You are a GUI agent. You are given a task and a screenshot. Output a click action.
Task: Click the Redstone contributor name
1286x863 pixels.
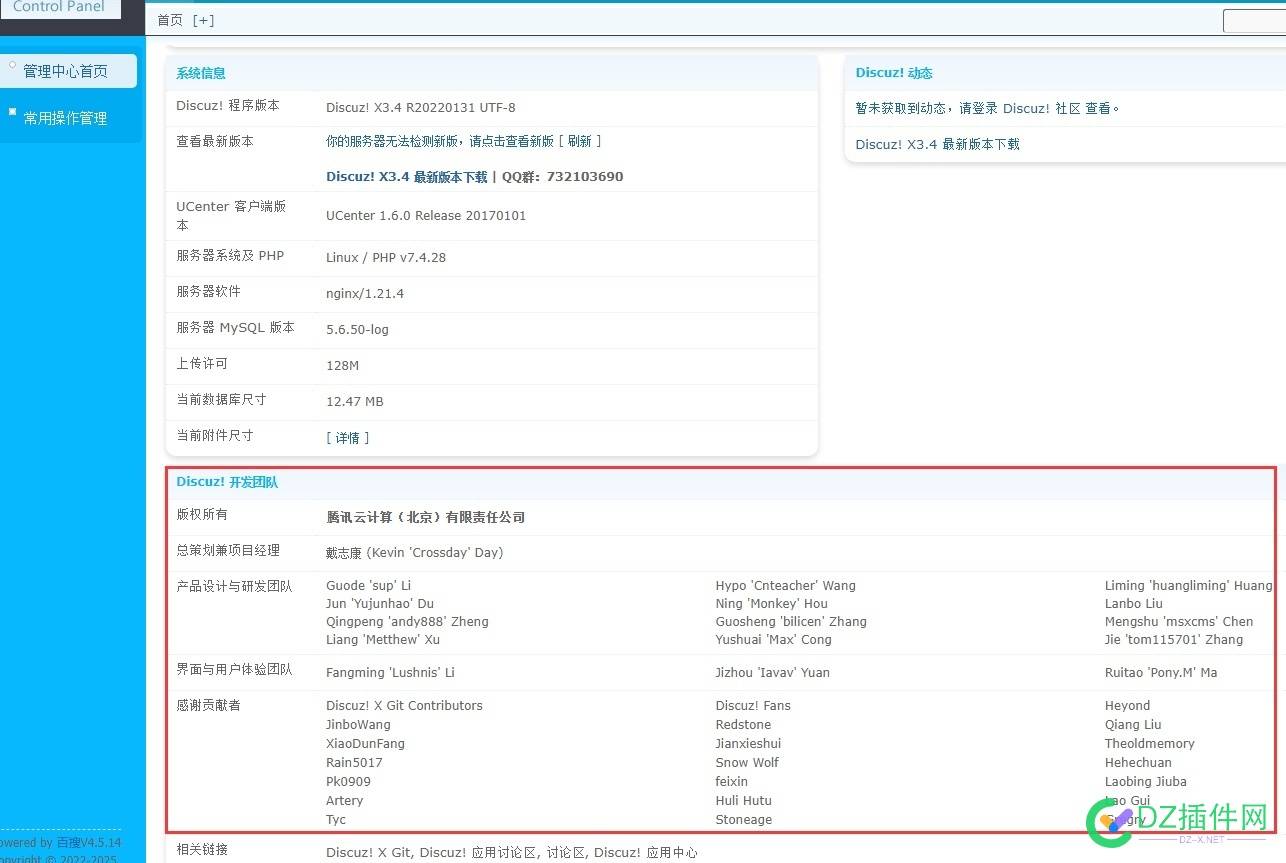coord(743,725)
